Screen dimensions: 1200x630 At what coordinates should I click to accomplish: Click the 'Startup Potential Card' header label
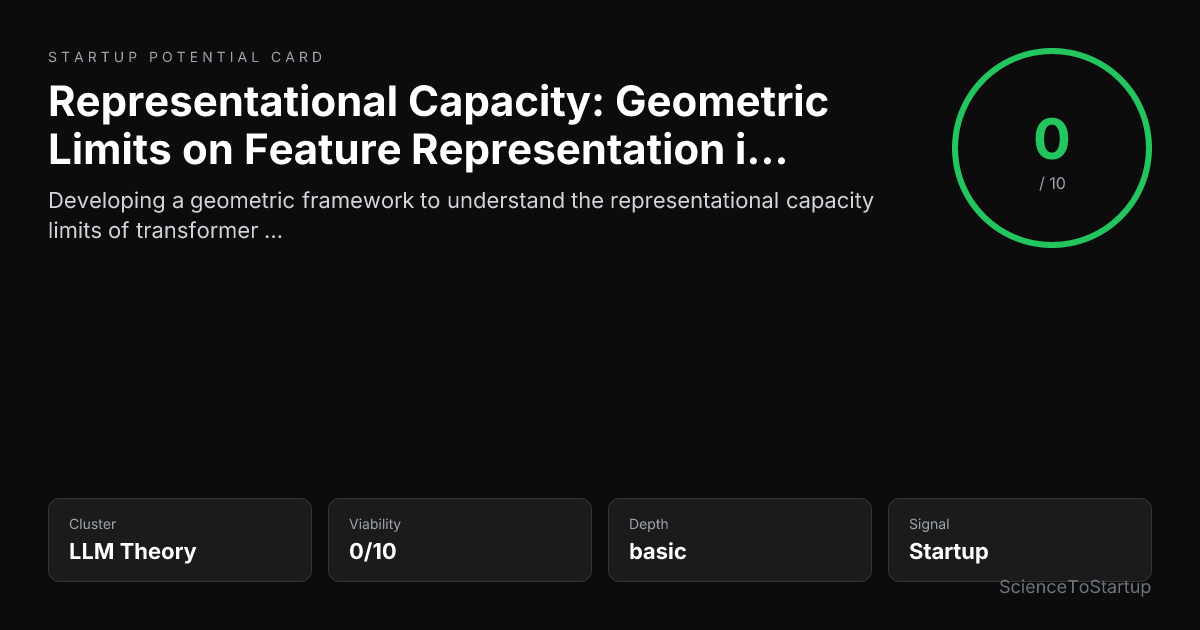(x=186, y=57)
